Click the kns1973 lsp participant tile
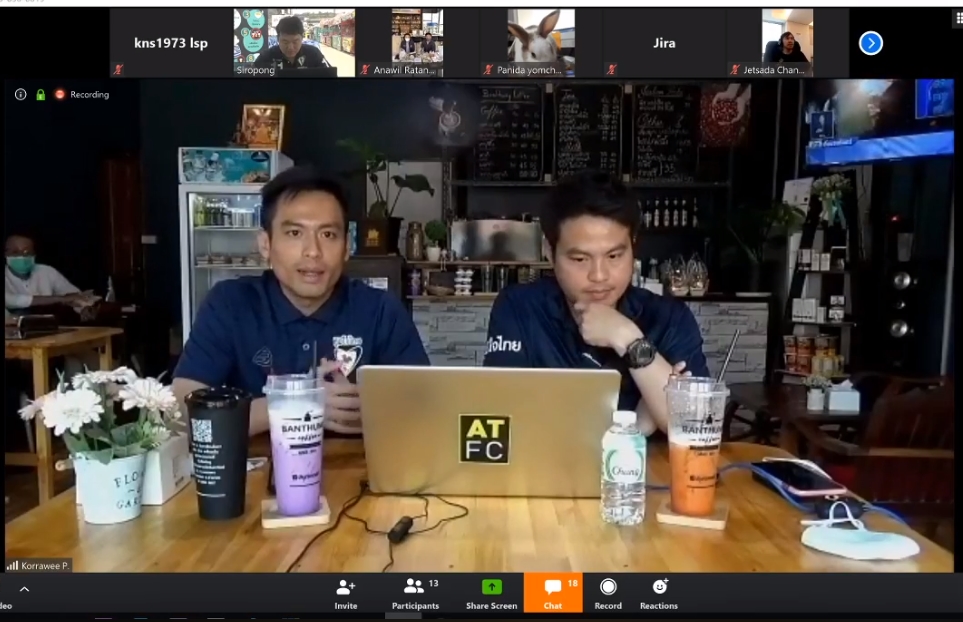The image size is (963, 622). 171,43
